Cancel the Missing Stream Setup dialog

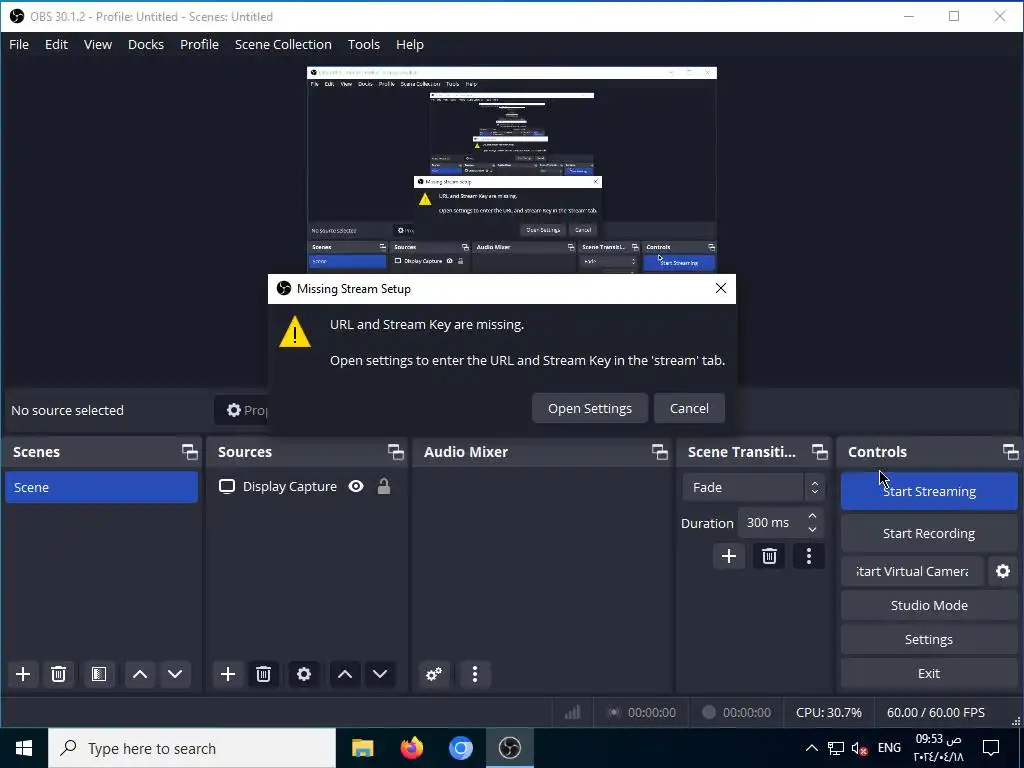click(689, 408)
